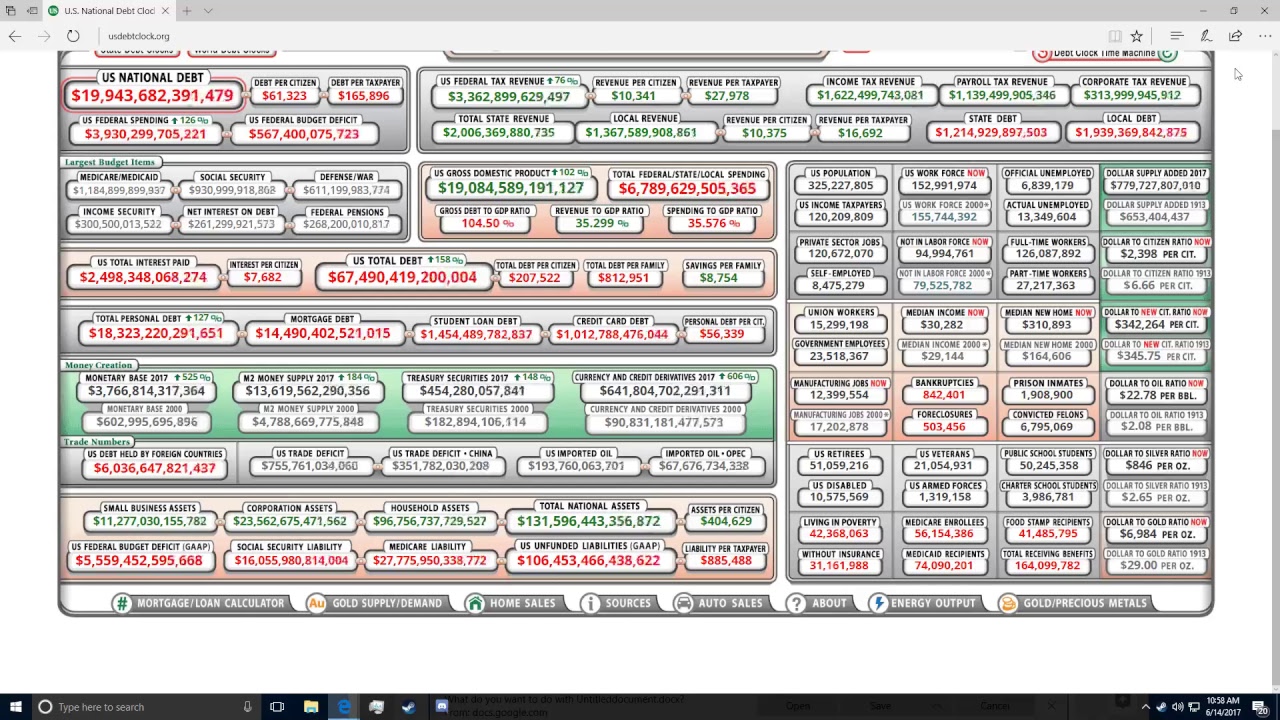Screen dimensions: 1280x720
Task: Click the Corporate Tax Revenue value
Action: [x=1132, y=95]
